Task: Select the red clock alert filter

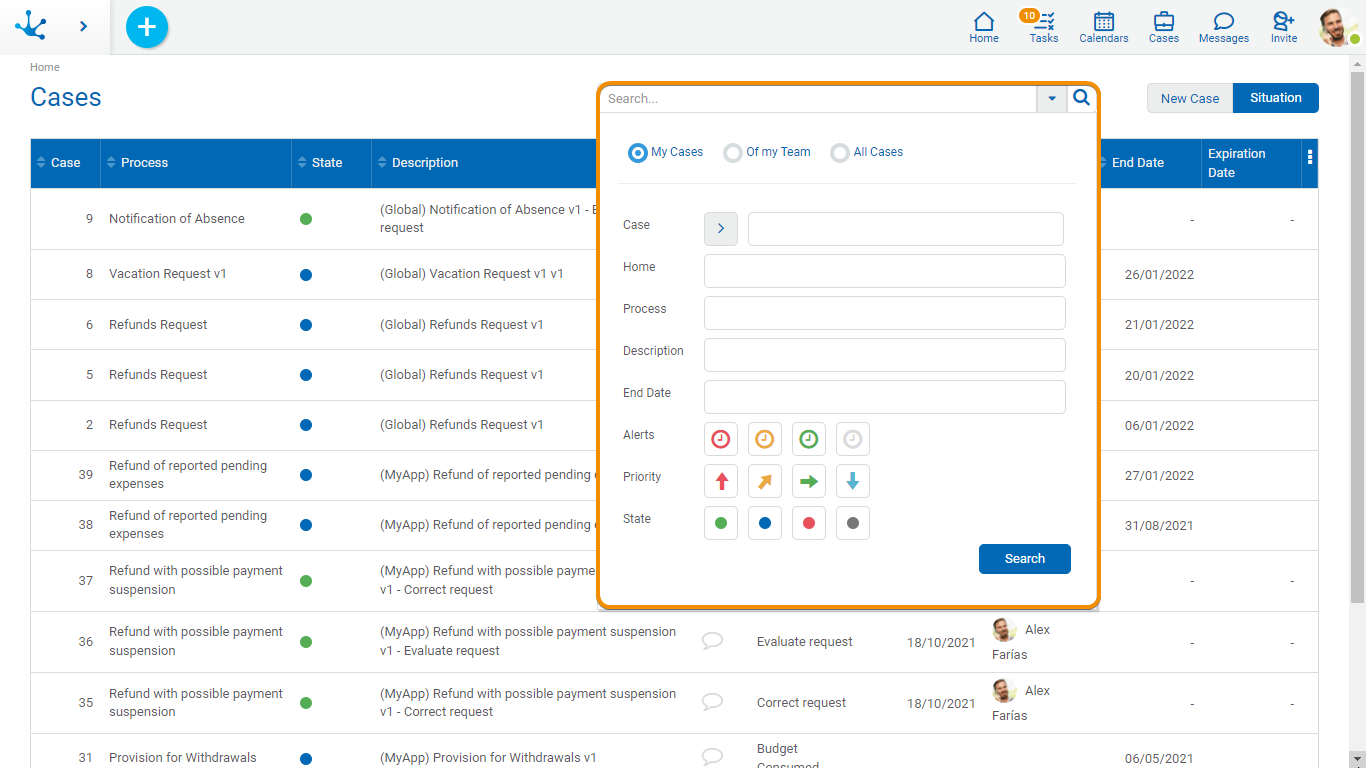Action: click(721, 439)
